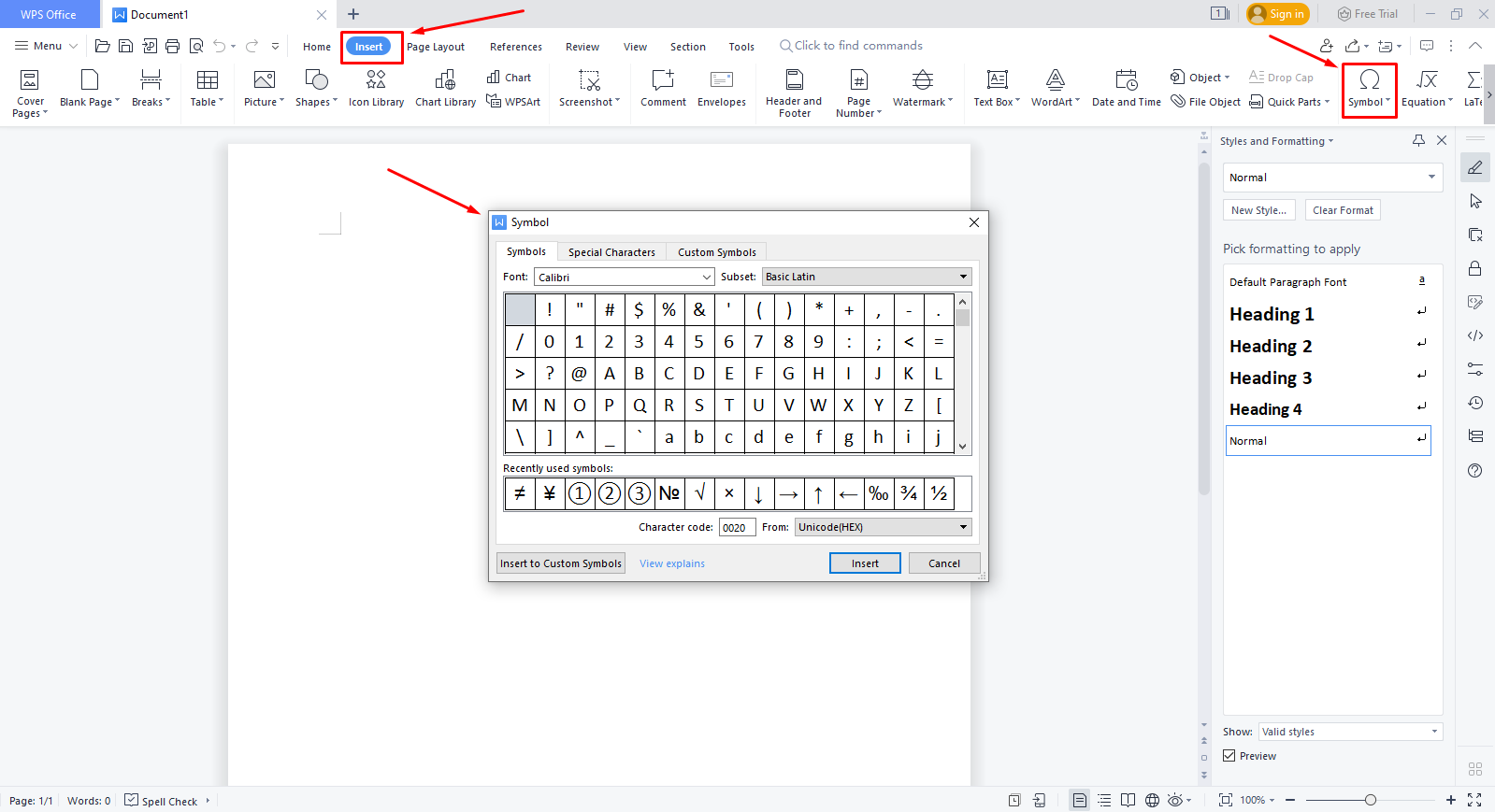This screenshot has height=812, width=1495.
Task: Click the WordArt icon
Action: pyautogui.click(x=1056, y=80)
